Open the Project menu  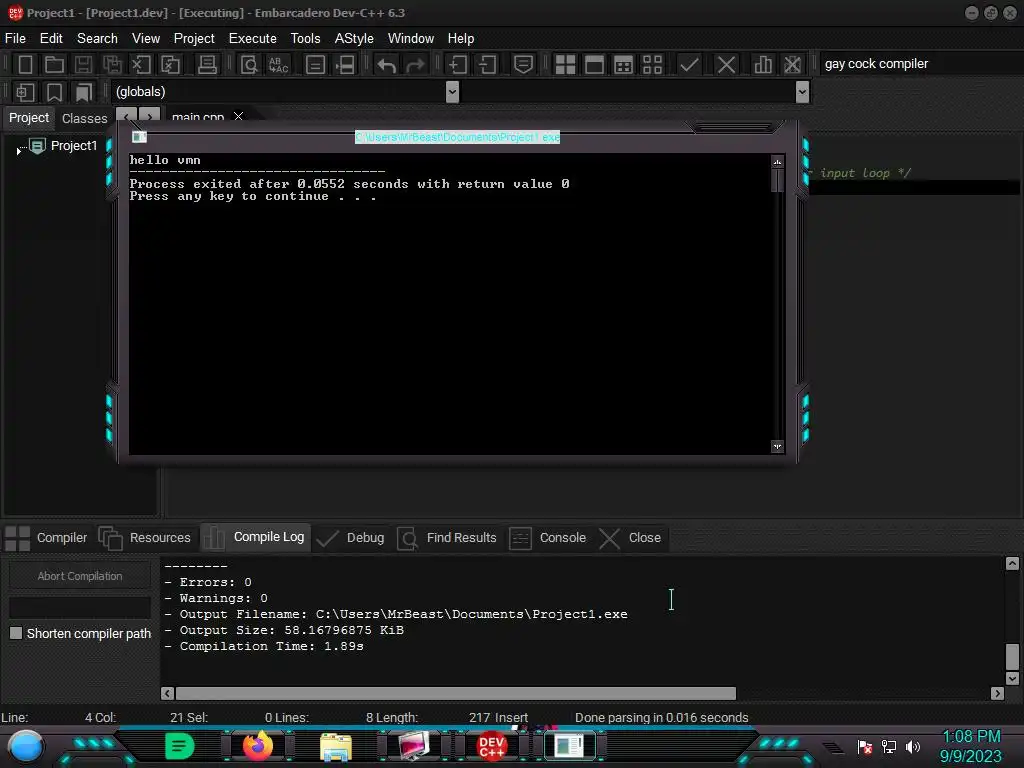[x=194, y=39]
